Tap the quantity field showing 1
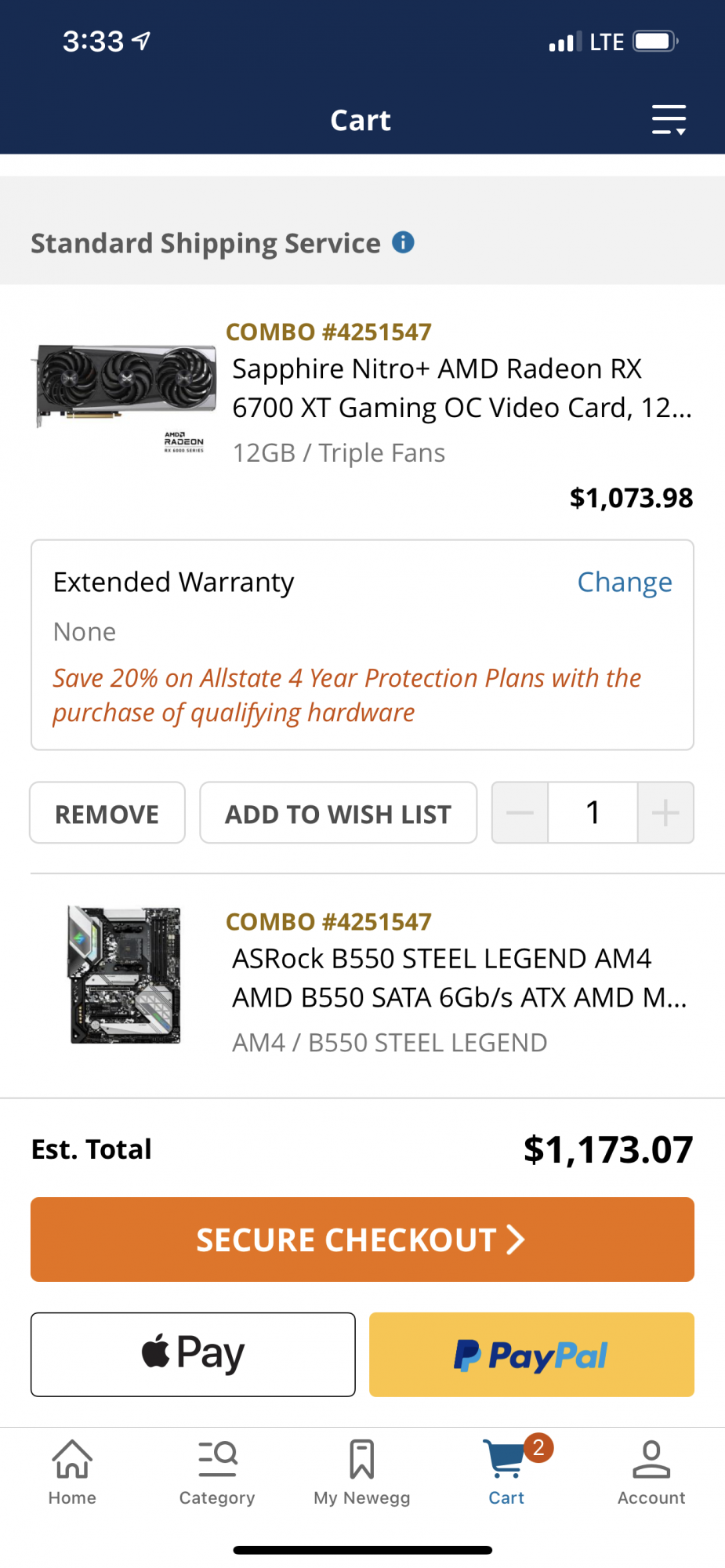The height and width of the screenshot is (1568, 725). [593, 812]
